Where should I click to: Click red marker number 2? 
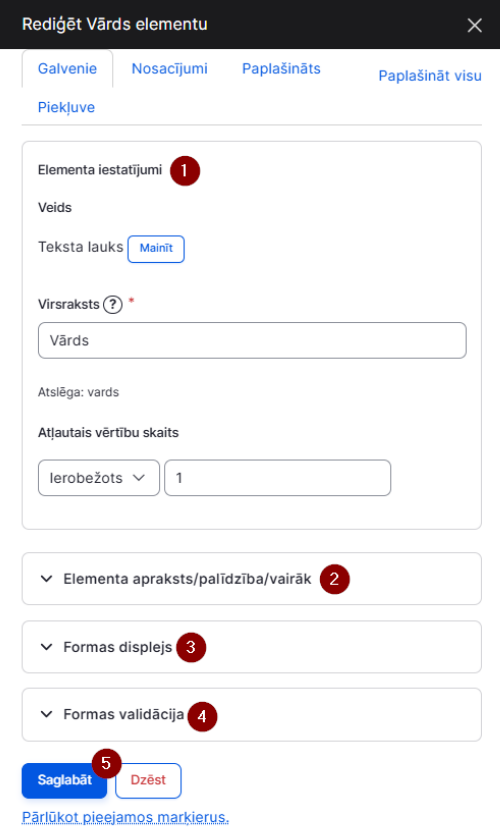(x=335, y=579)
